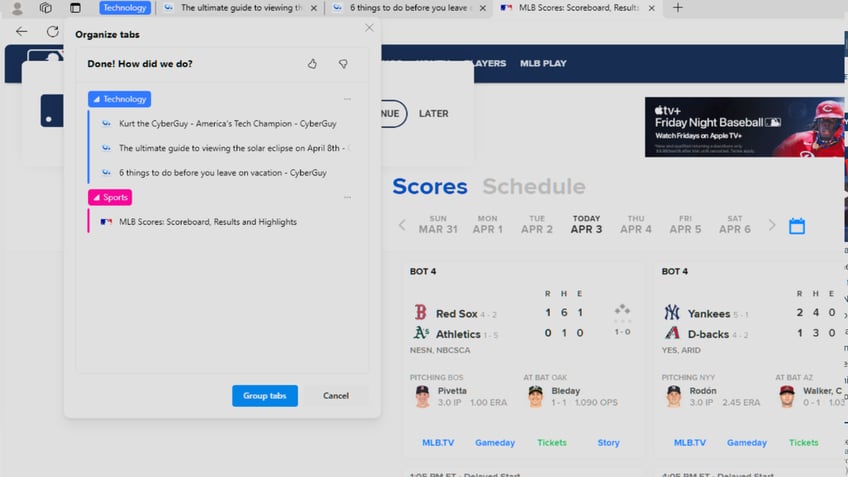Open more options for the Technology group
Screen dimensions: 848x477
[347, 99]
